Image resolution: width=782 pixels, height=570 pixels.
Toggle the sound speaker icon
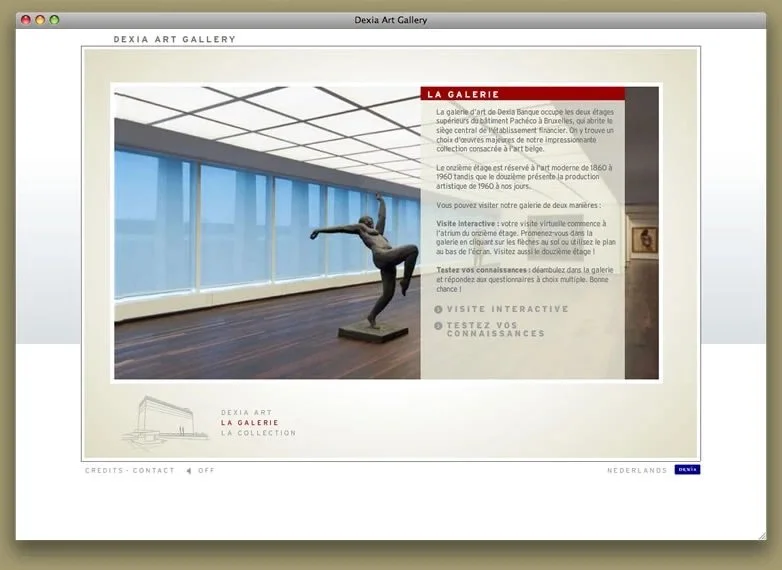click(189, 470)
